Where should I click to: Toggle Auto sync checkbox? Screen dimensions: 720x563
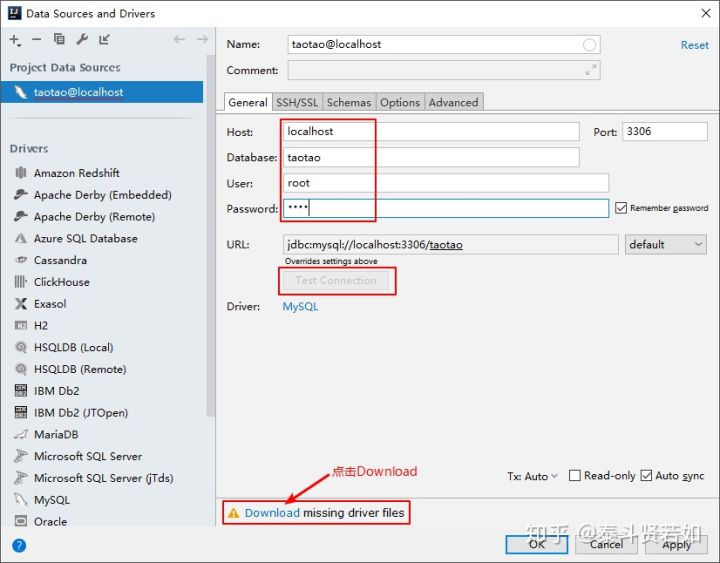point(646,475)
